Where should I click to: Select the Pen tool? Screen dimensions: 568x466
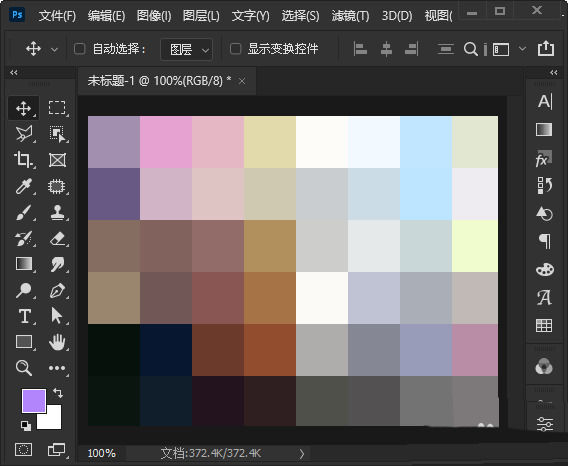pyautogui.click(x=57, y=290)
